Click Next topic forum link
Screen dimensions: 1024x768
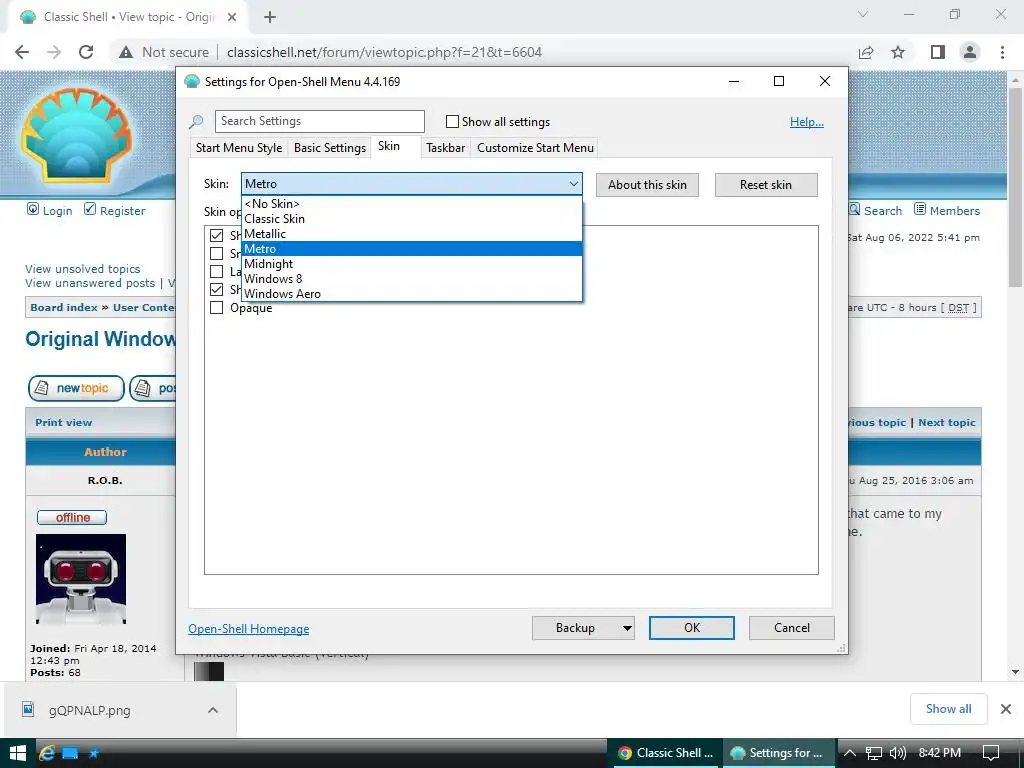947,423
